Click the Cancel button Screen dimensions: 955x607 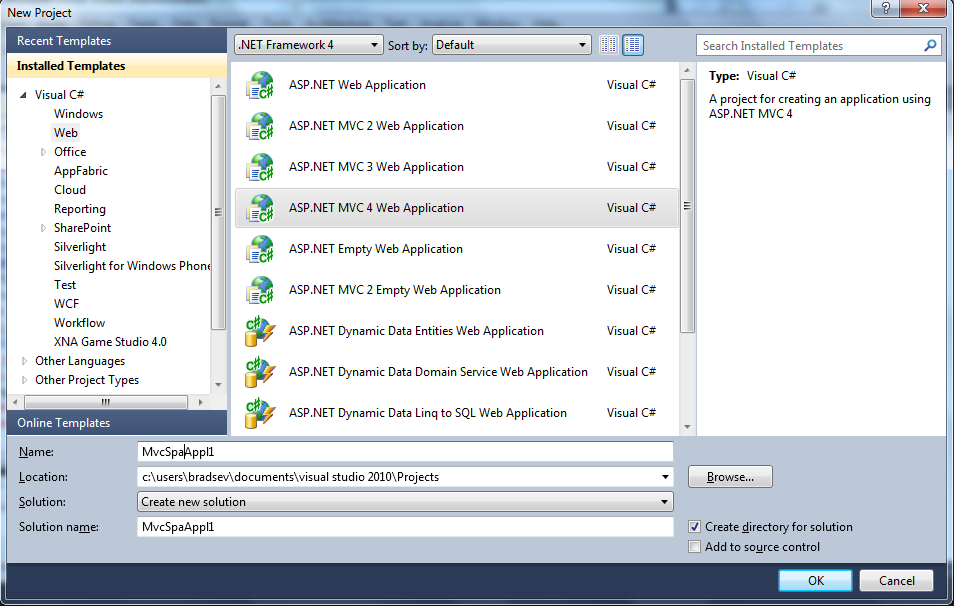[897, 580]
